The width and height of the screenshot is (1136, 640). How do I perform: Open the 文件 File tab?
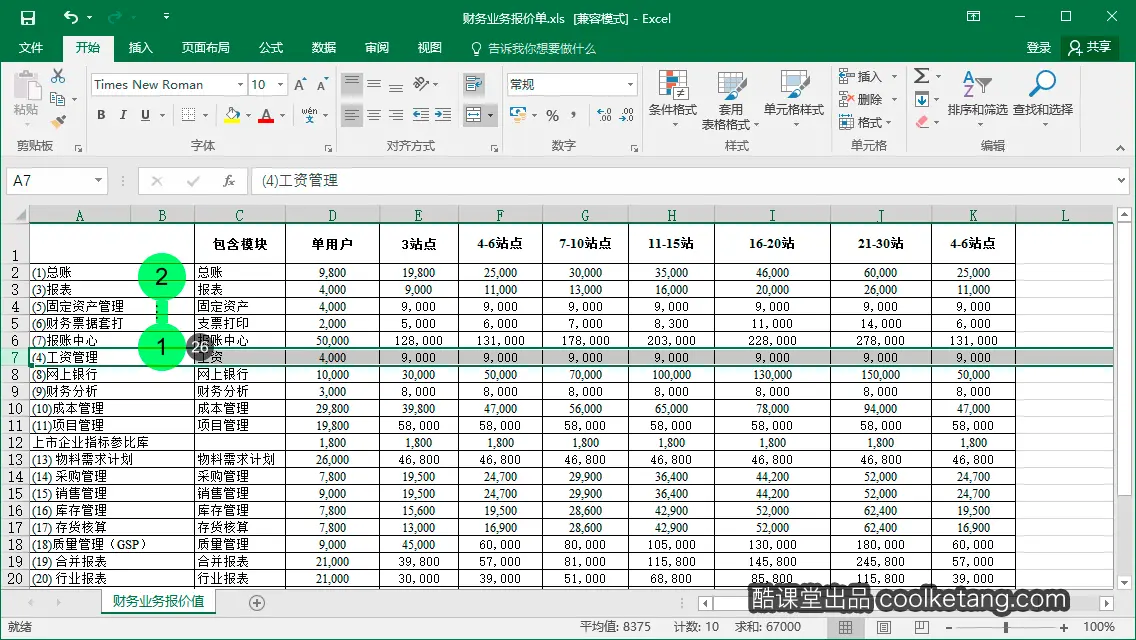pos(30,48)
